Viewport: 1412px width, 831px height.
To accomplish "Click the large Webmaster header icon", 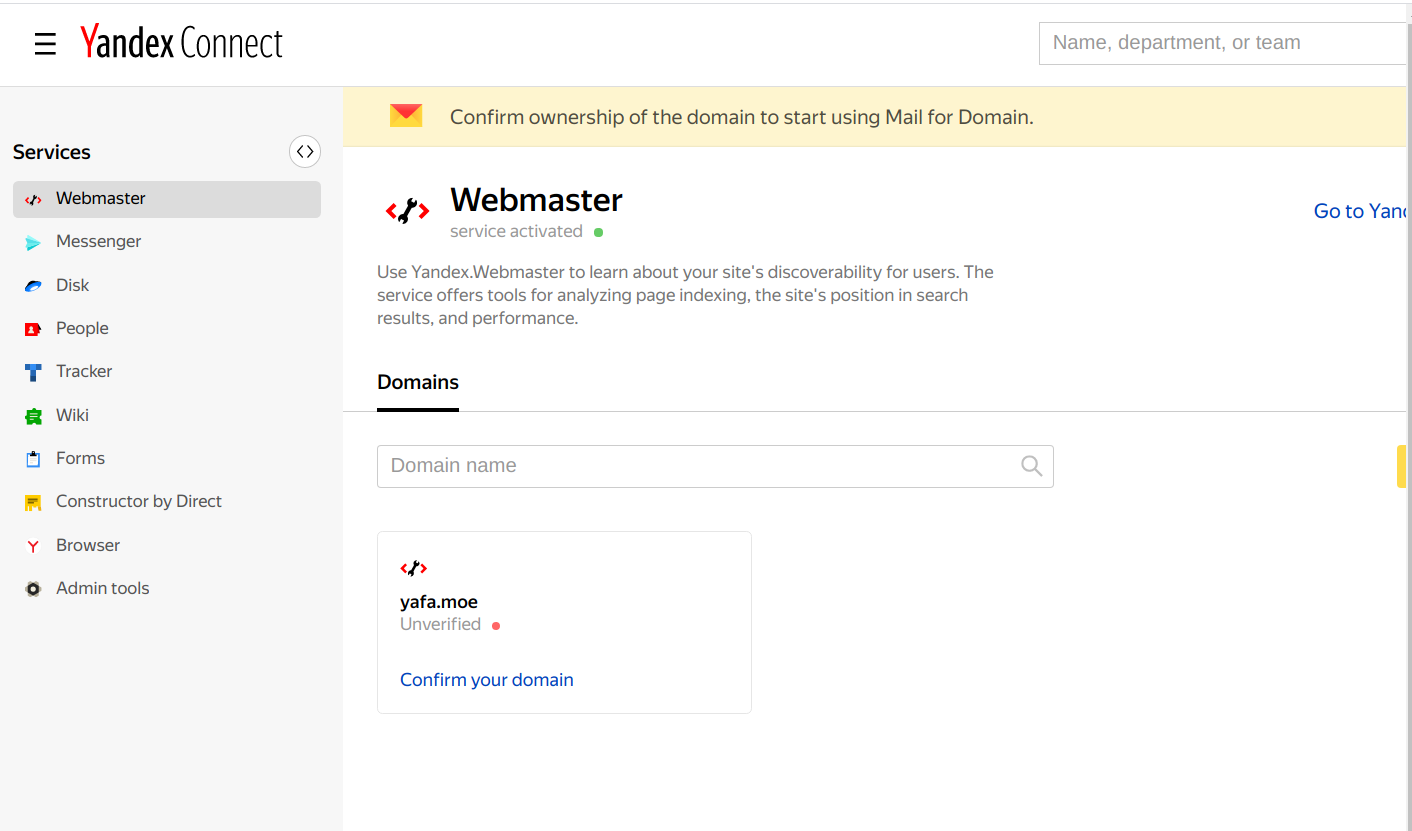I will tap(407, 211).
